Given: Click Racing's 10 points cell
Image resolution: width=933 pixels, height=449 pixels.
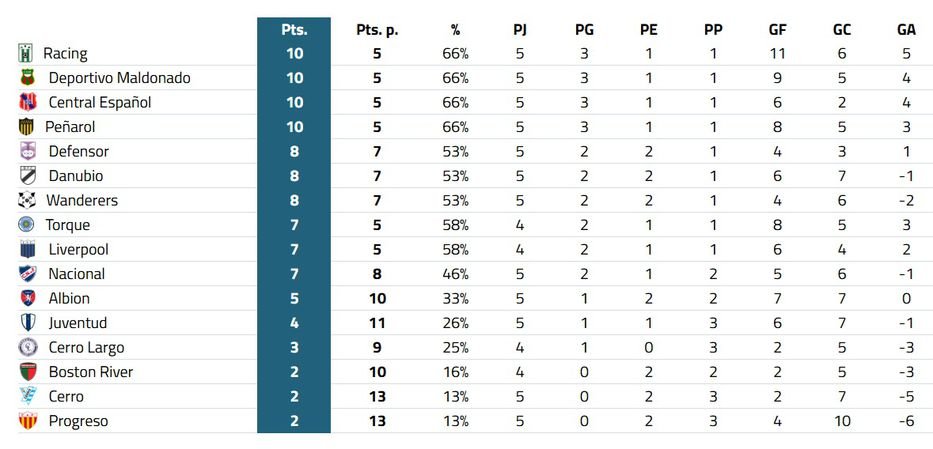Looking at the screenshot, I should tap(294, 53).
